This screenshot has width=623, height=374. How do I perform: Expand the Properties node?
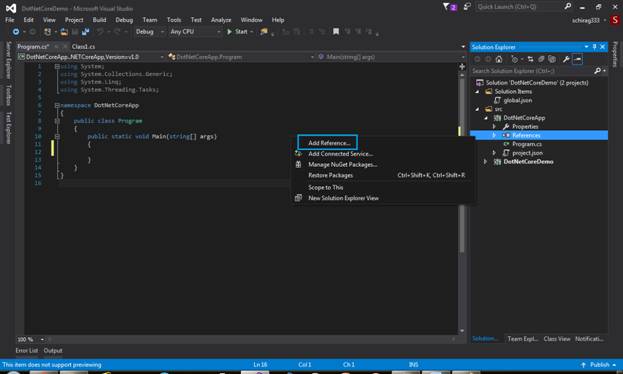pyautogui.click(x=494, y=126)
